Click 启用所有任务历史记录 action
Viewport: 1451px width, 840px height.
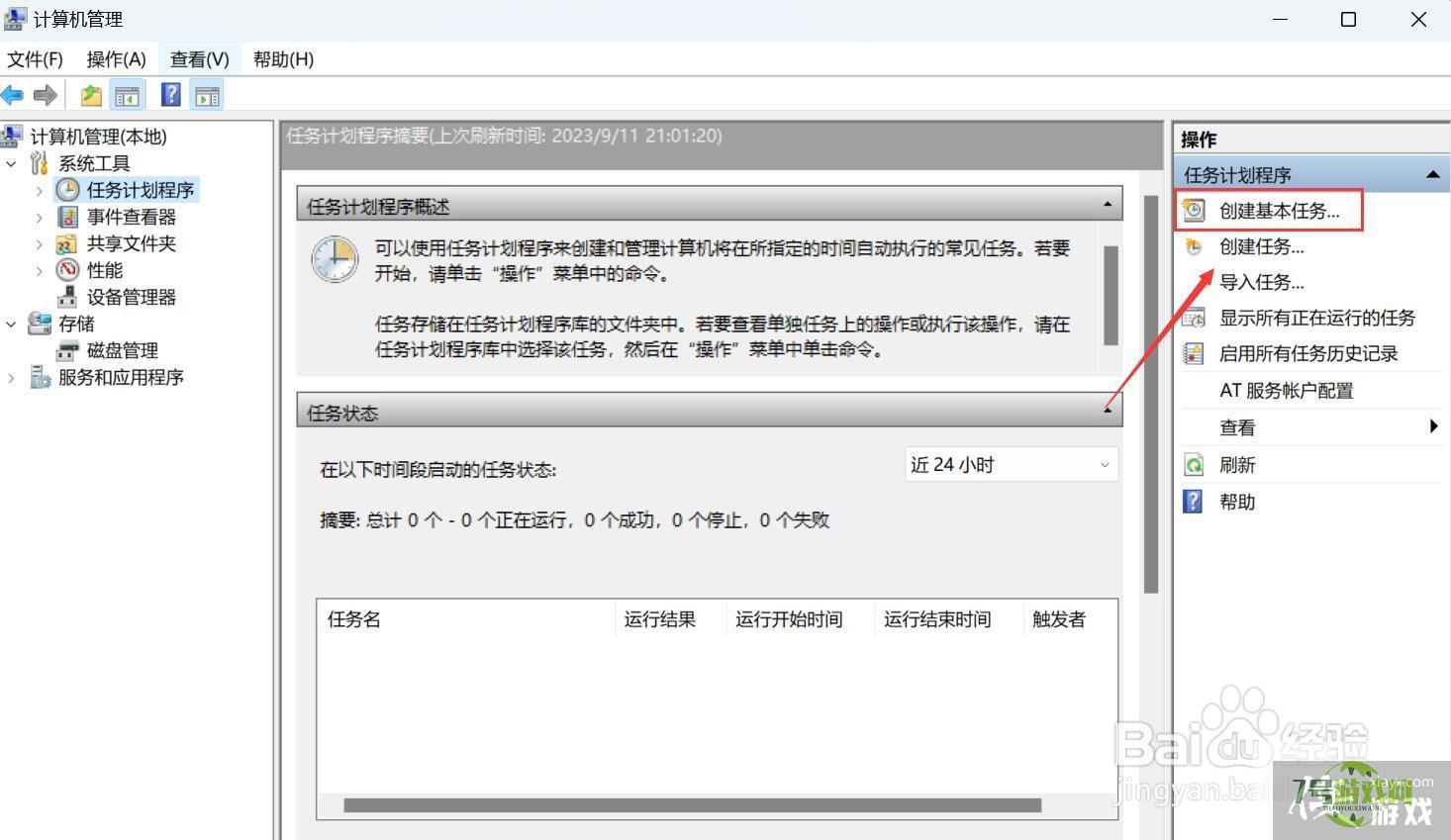[x=1308, y=353]
